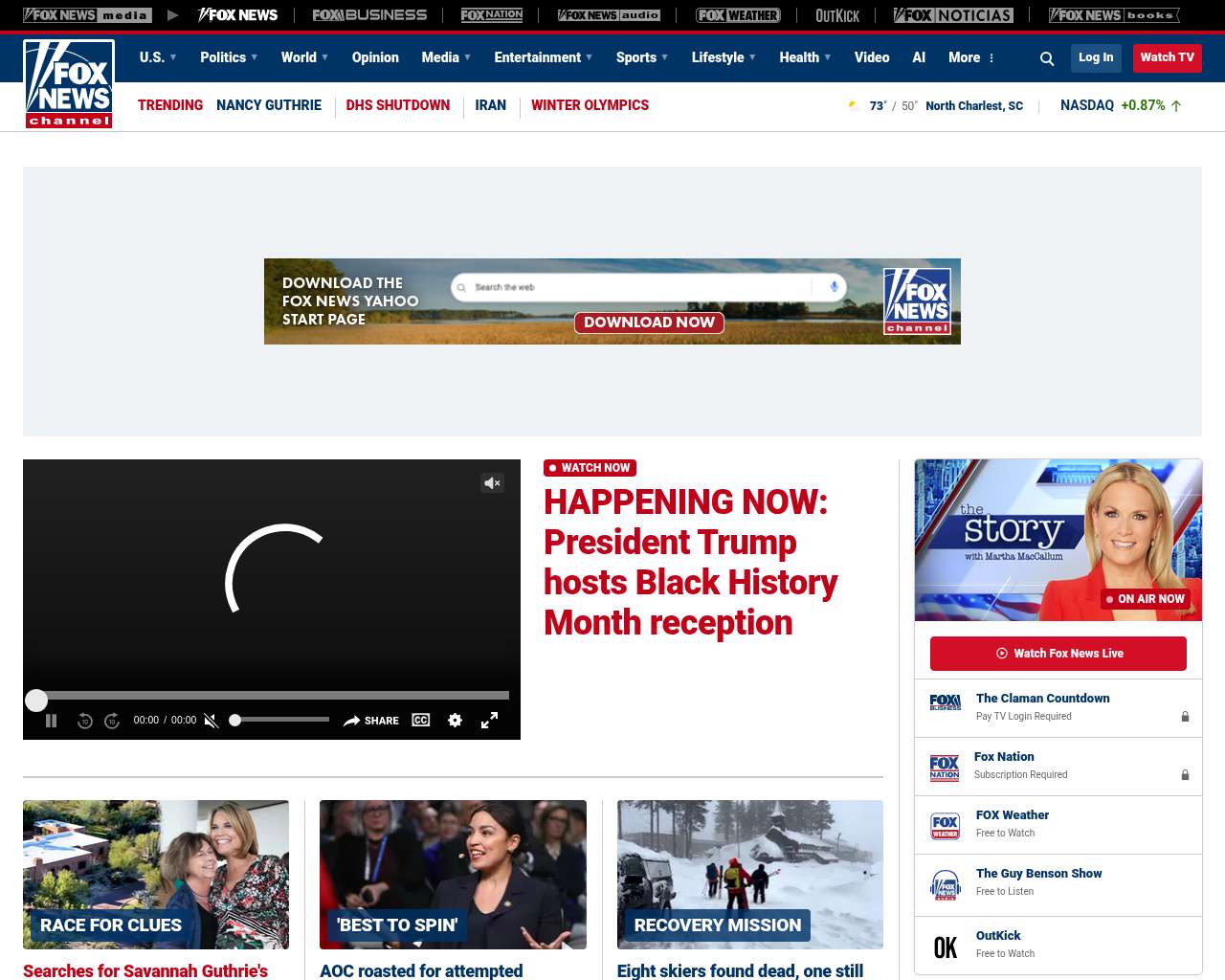Viewport: 1225px width, 980px height.
Task: Open Race for Clues story thumbnail
Action: pyautogui.click(x=156, y=875)
